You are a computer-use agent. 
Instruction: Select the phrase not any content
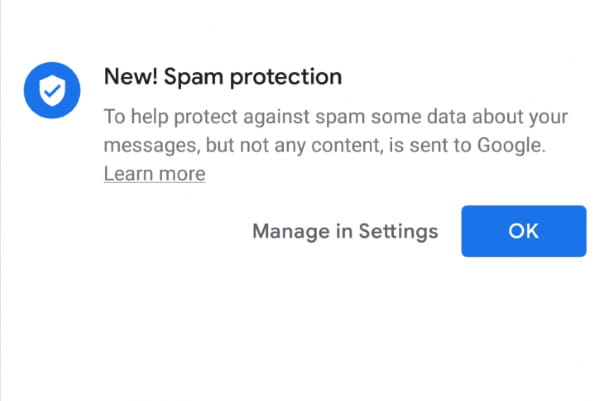pyautogui.click(x=312, y=145)
